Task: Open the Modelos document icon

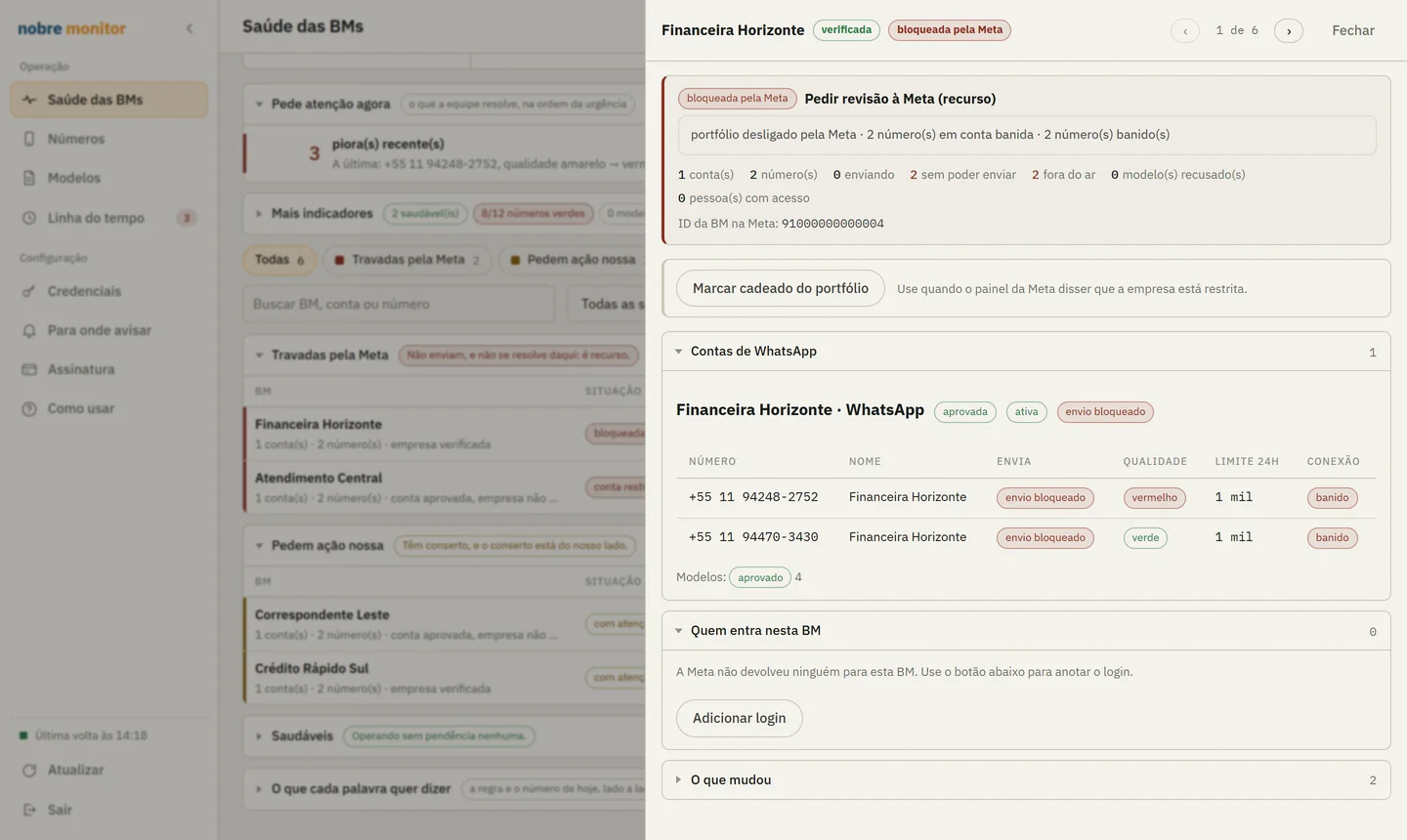Action: coord(29,178)
